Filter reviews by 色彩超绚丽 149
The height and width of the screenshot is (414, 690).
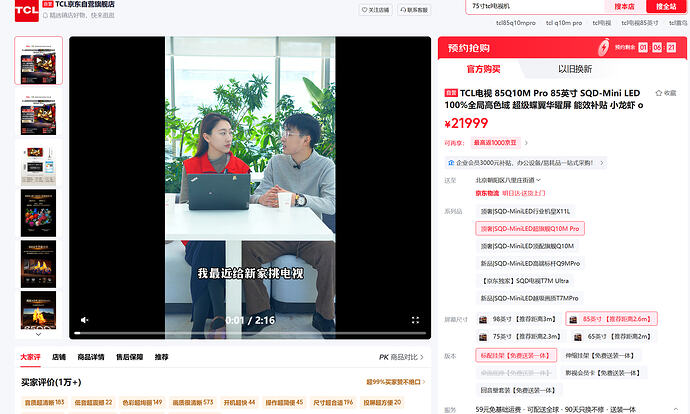pos(142,403)
